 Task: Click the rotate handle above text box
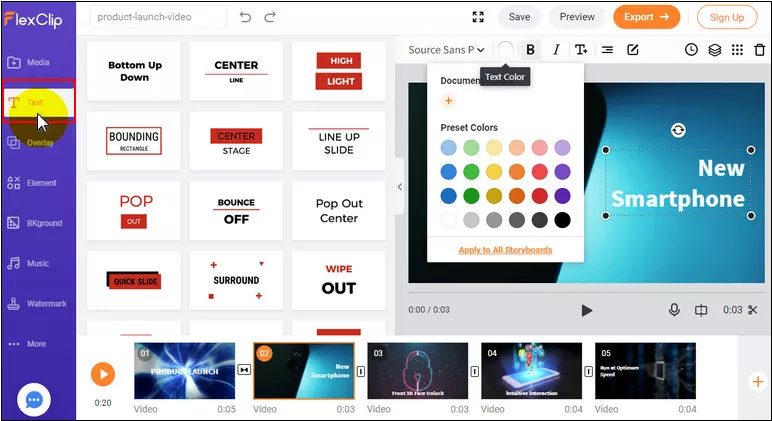click(x=678, y=130)
